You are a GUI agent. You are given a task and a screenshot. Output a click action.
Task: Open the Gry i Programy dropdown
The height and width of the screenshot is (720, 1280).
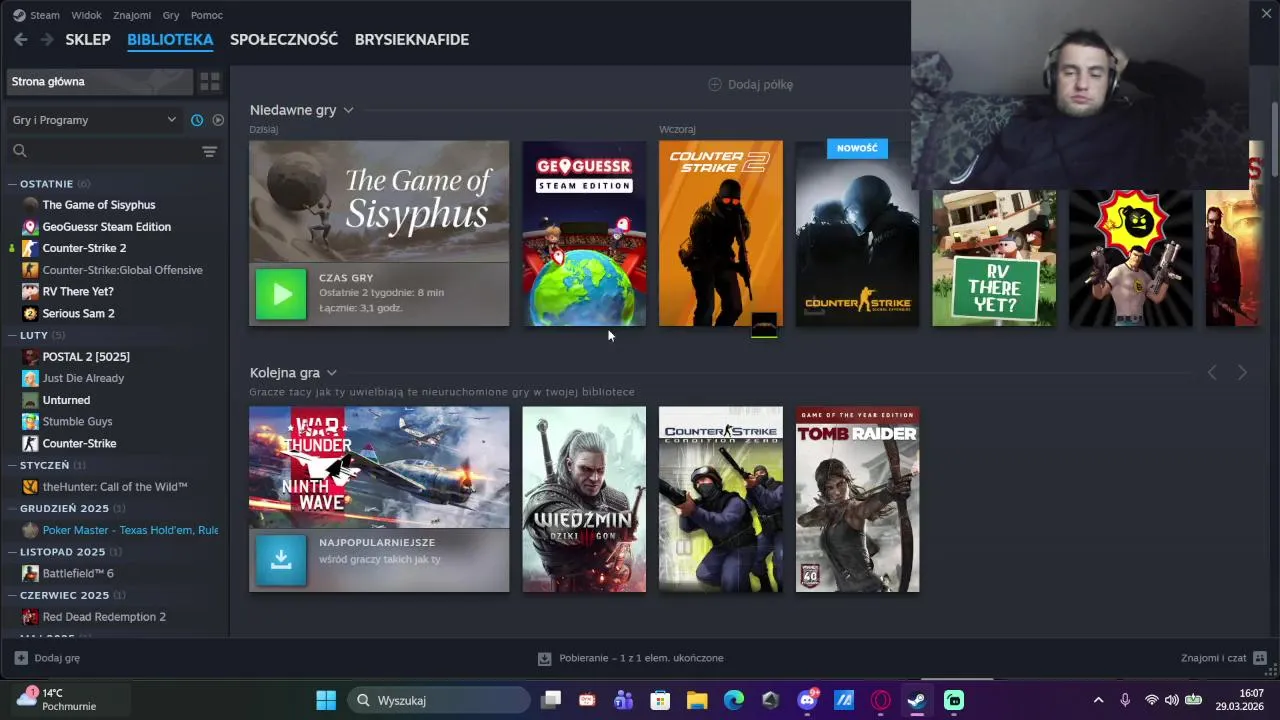click(x=94, y=120)
